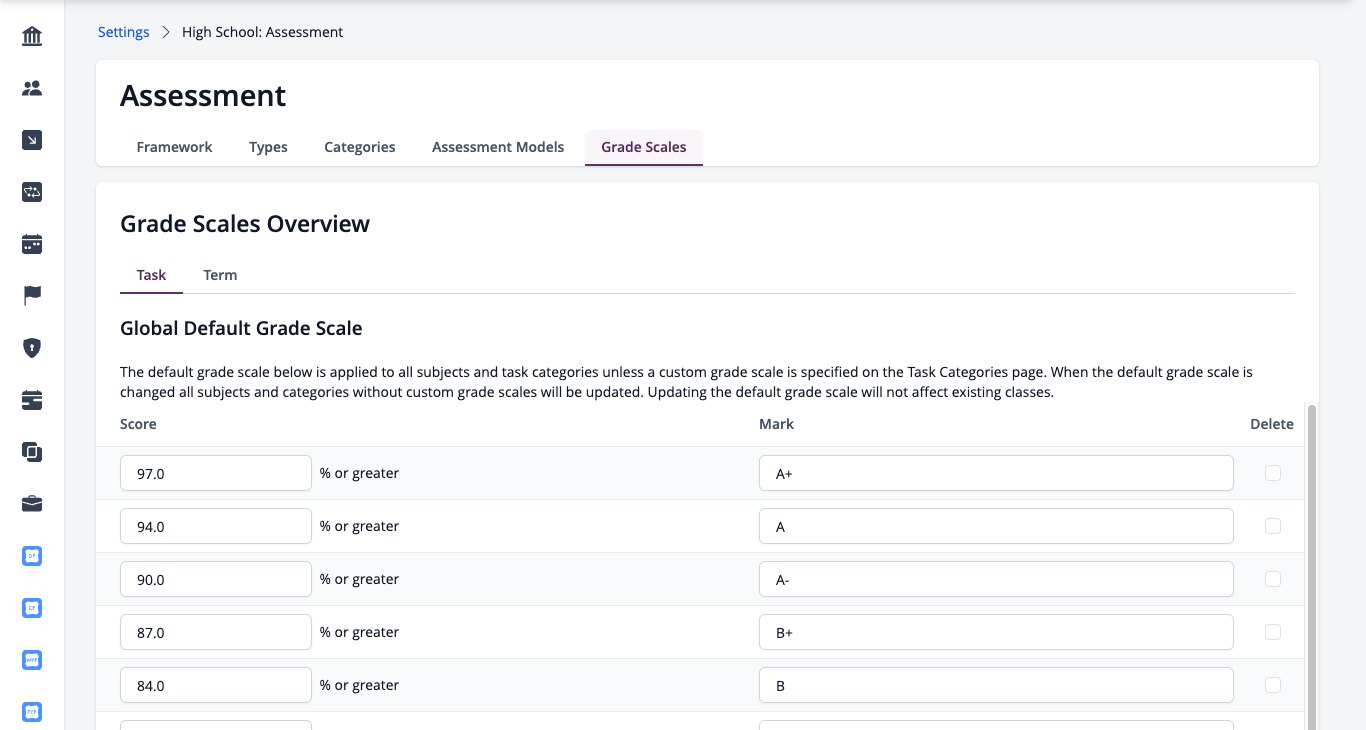
Task: Click the A+ mark input field
Action: point(996,473)
